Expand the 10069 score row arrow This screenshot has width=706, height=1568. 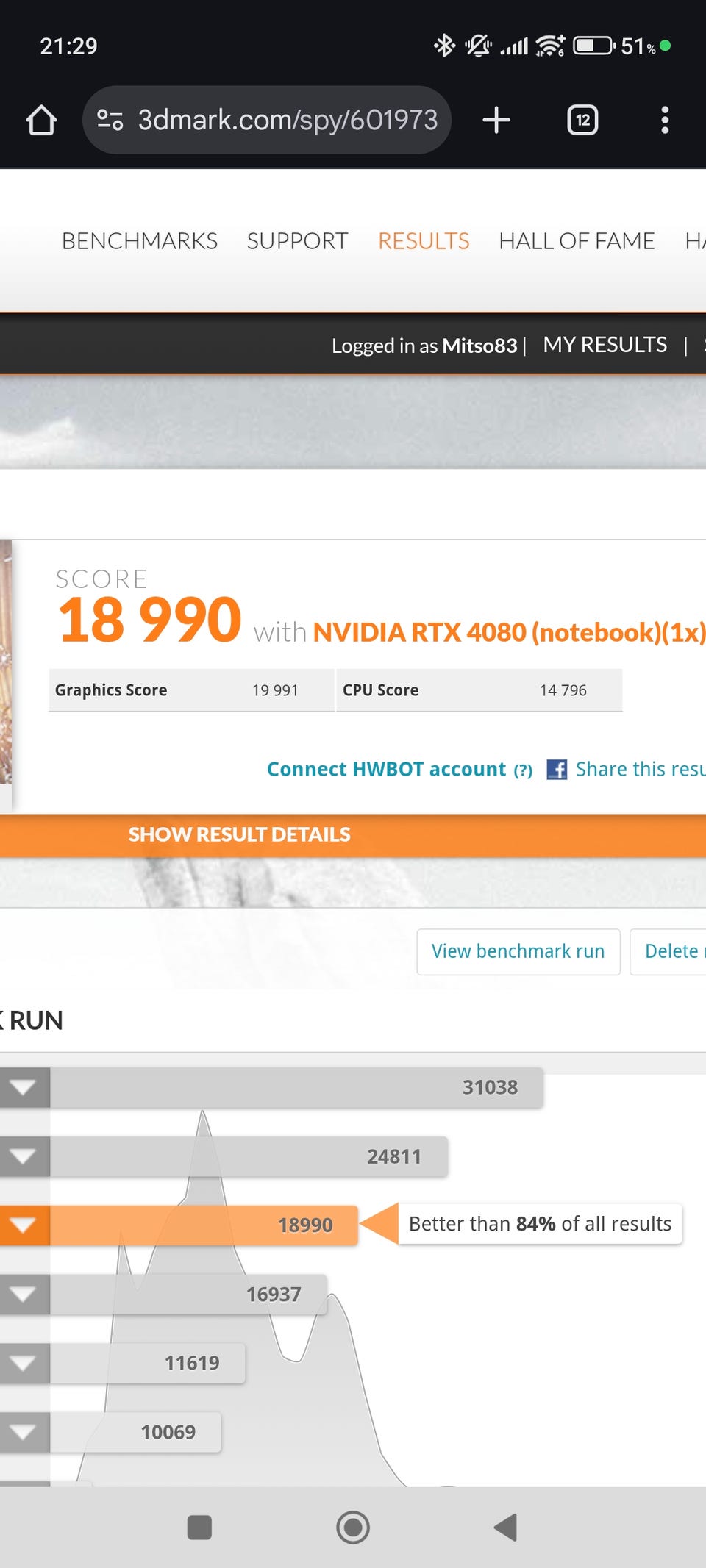click(24, 1432)
